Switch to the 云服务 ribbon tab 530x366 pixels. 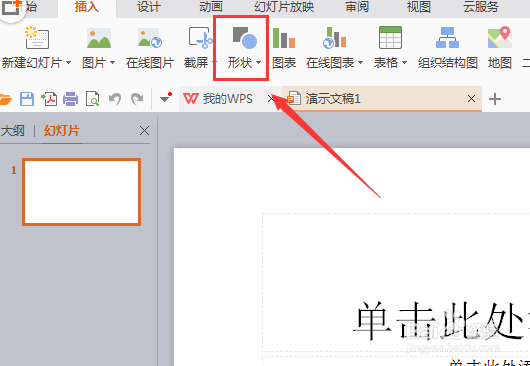[481, 7]
